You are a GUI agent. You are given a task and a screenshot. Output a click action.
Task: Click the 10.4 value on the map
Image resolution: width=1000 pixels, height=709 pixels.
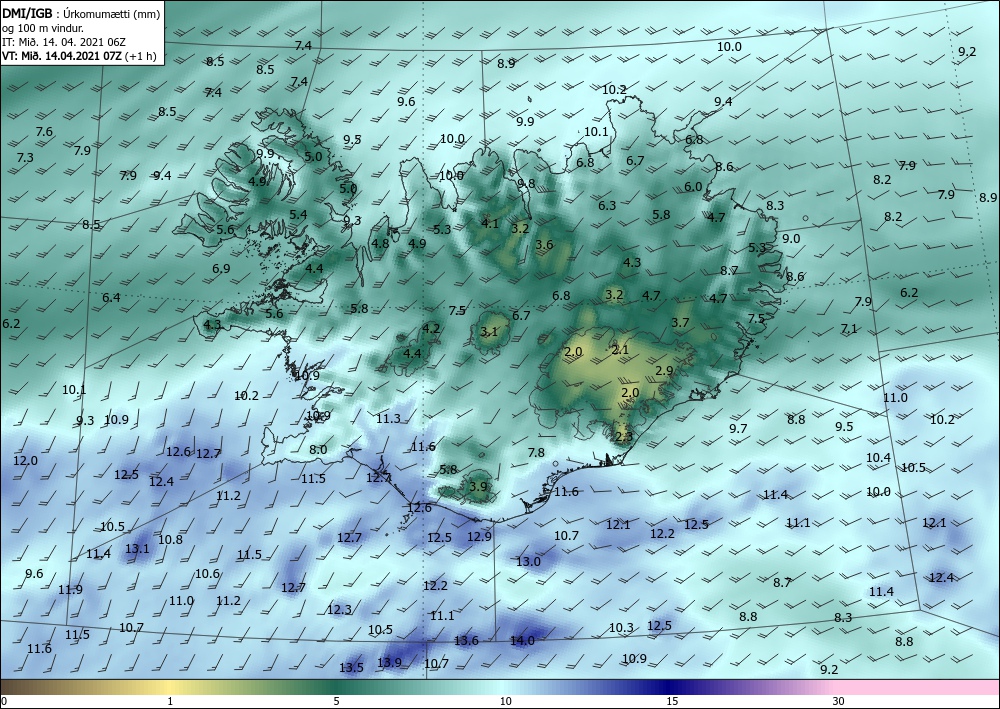pyautogui.click(x=878, y=457)
